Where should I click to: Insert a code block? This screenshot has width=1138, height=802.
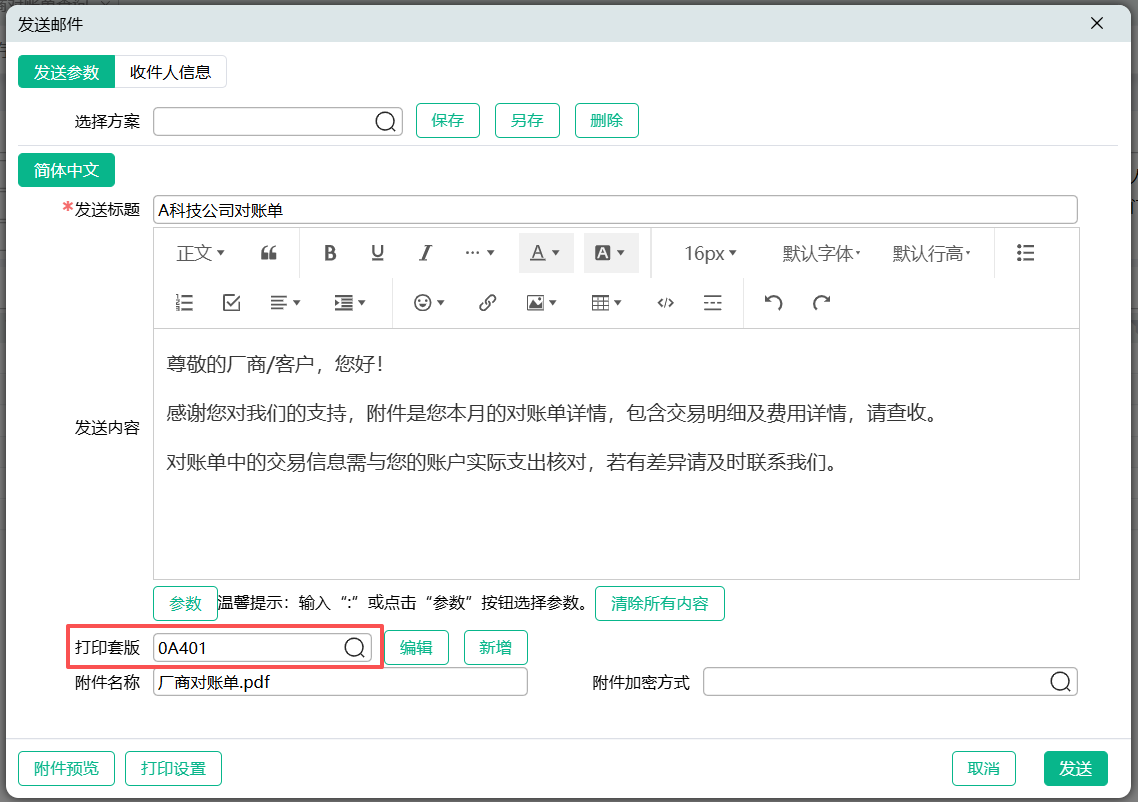click(x=665, y=303)
